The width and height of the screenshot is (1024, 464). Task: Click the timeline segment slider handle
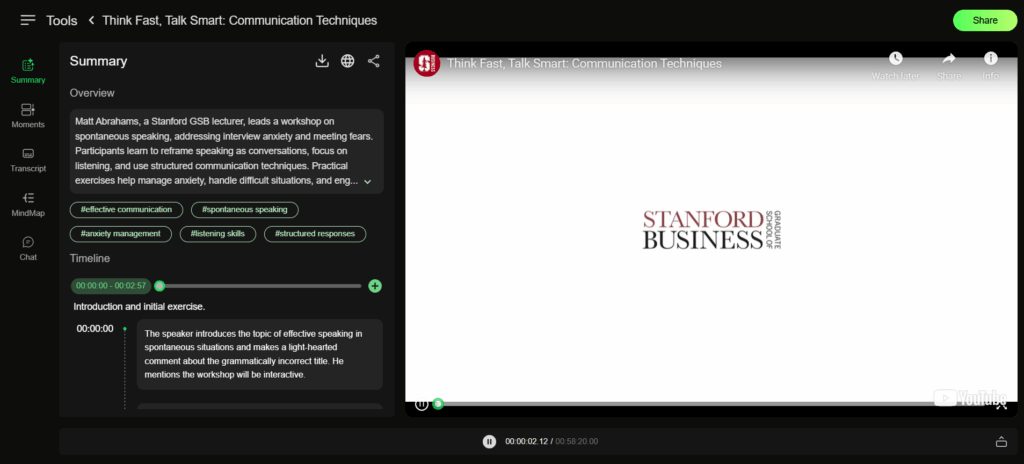159,286
